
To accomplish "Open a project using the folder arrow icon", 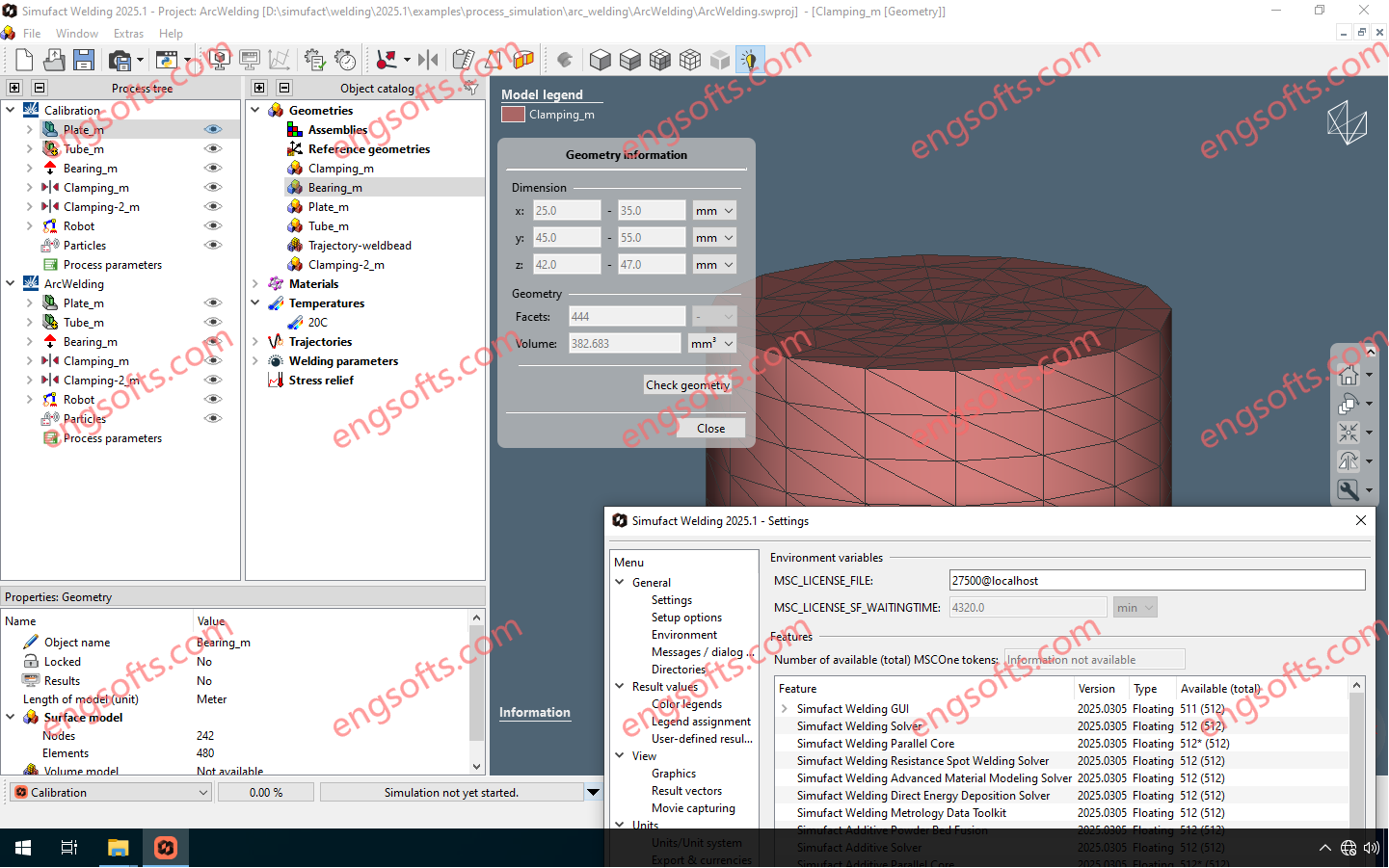I will point(54,60).
